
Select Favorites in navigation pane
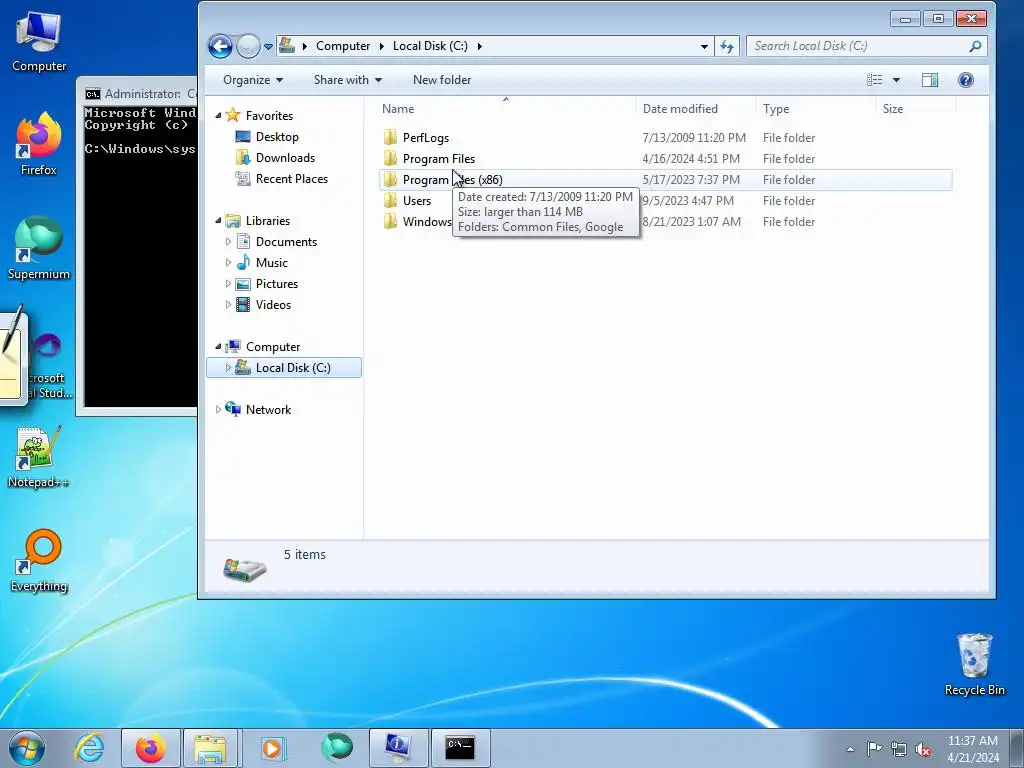pos(269,116)
